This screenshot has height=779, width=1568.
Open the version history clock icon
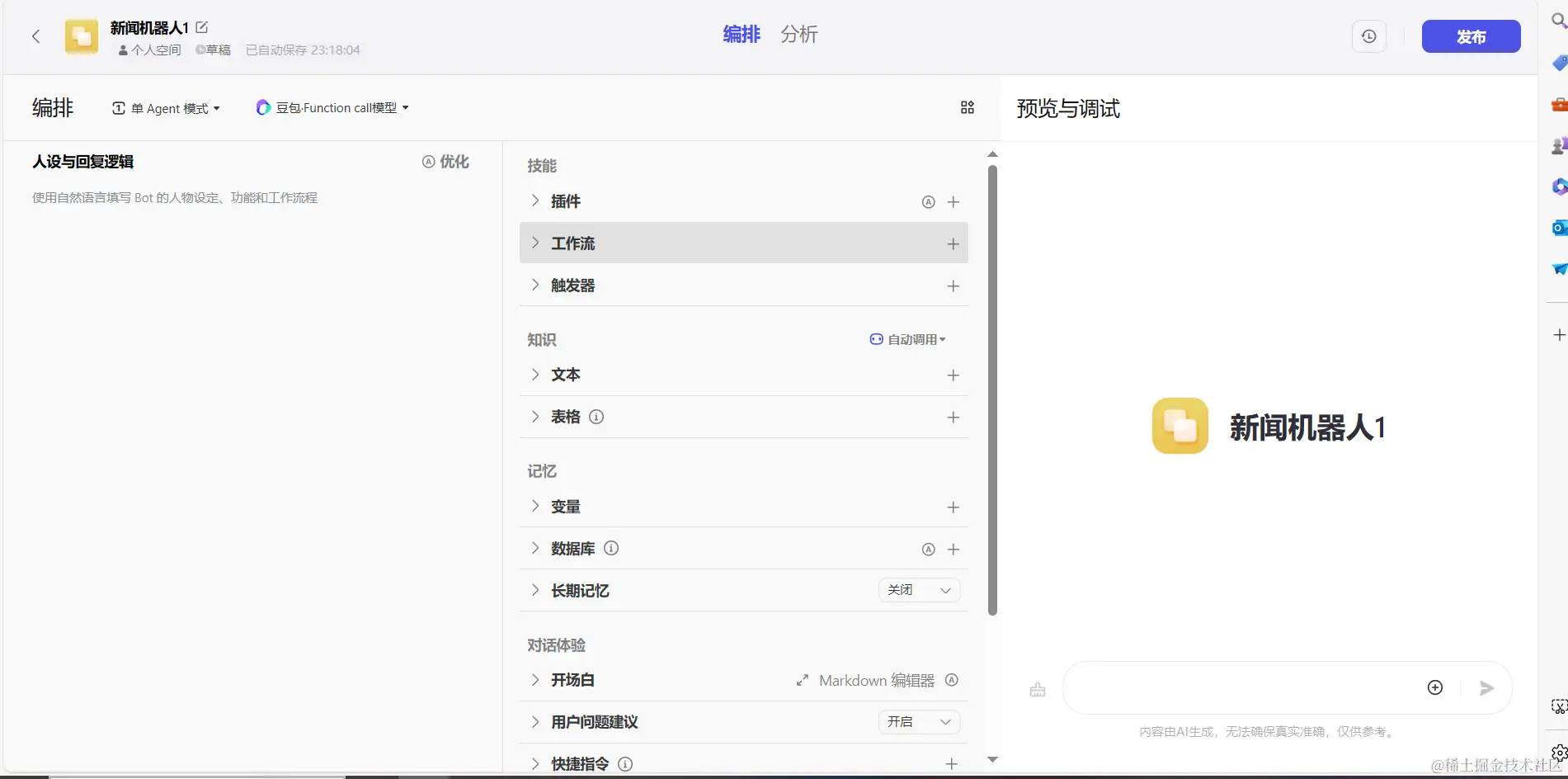(1368, 36)
